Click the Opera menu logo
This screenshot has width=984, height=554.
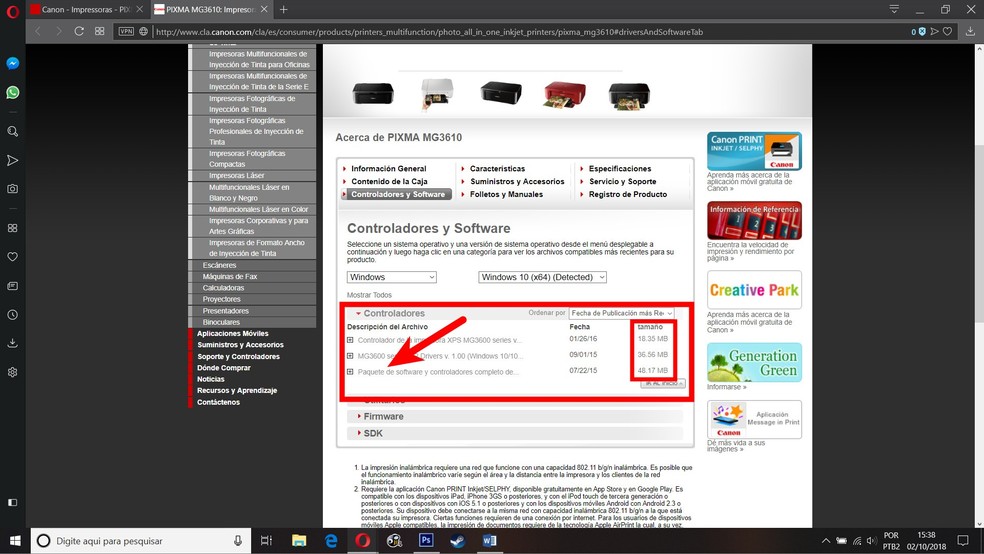[x=13, y=11]
